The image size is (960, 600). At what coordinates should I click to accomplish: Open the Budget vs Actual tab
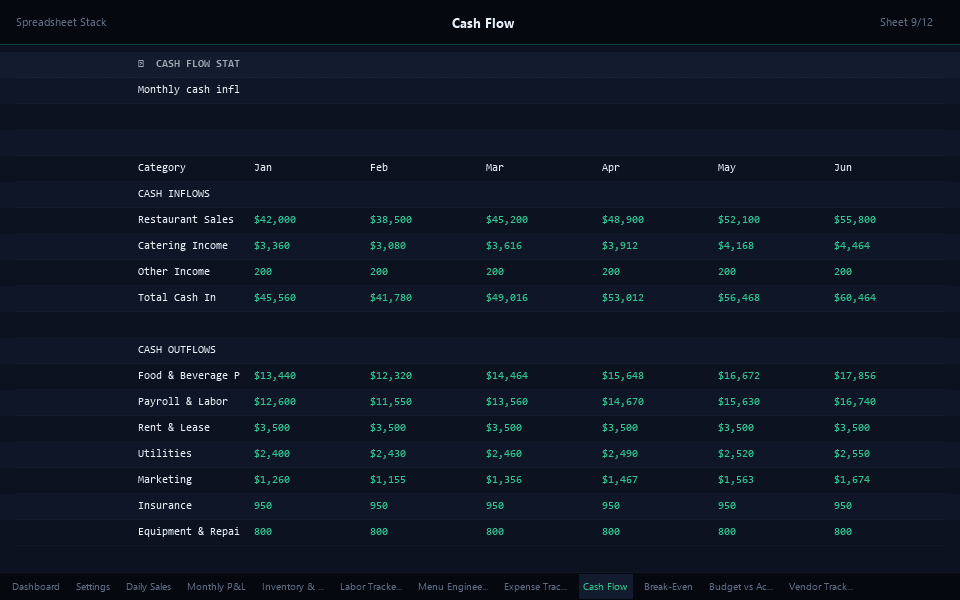(741, 587)
